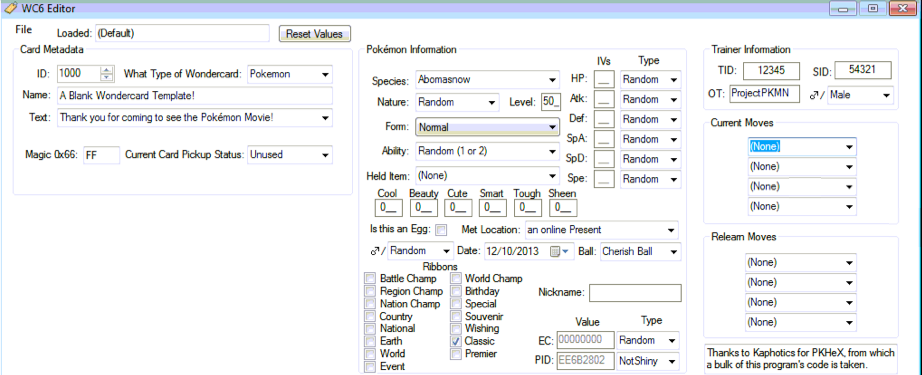
Task: Open the first Relearn Moves dropdown
Action: 801,263
